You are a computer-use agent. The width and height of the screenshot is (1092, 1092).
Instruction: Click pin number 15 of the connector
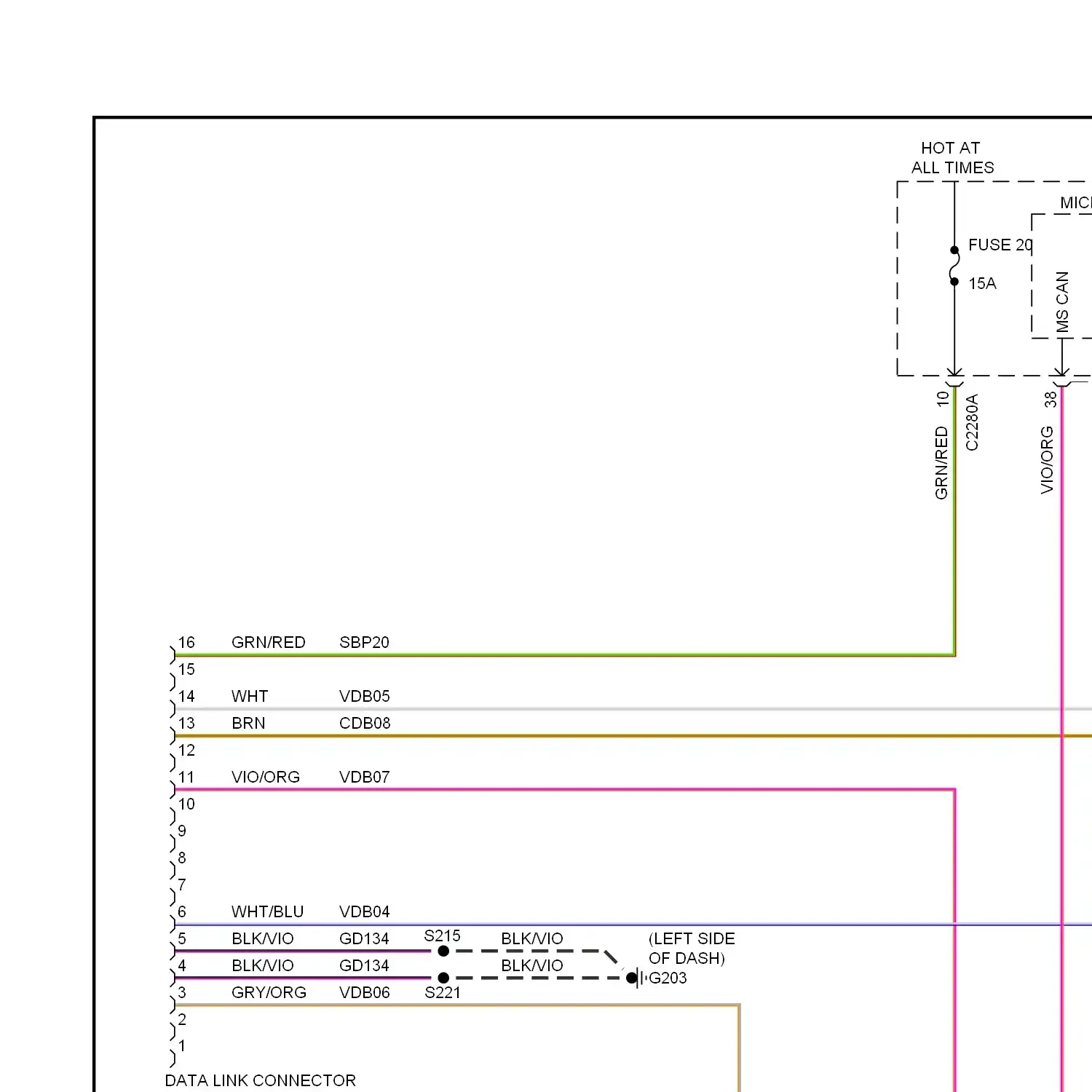[x=186, y=670]
